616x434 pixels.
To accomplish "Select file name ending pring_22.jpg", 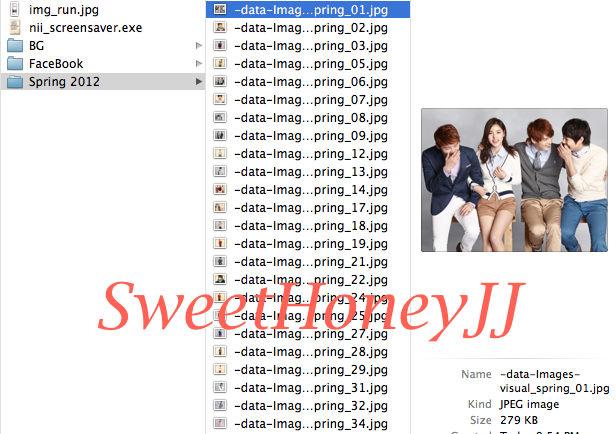I will 311,280.
